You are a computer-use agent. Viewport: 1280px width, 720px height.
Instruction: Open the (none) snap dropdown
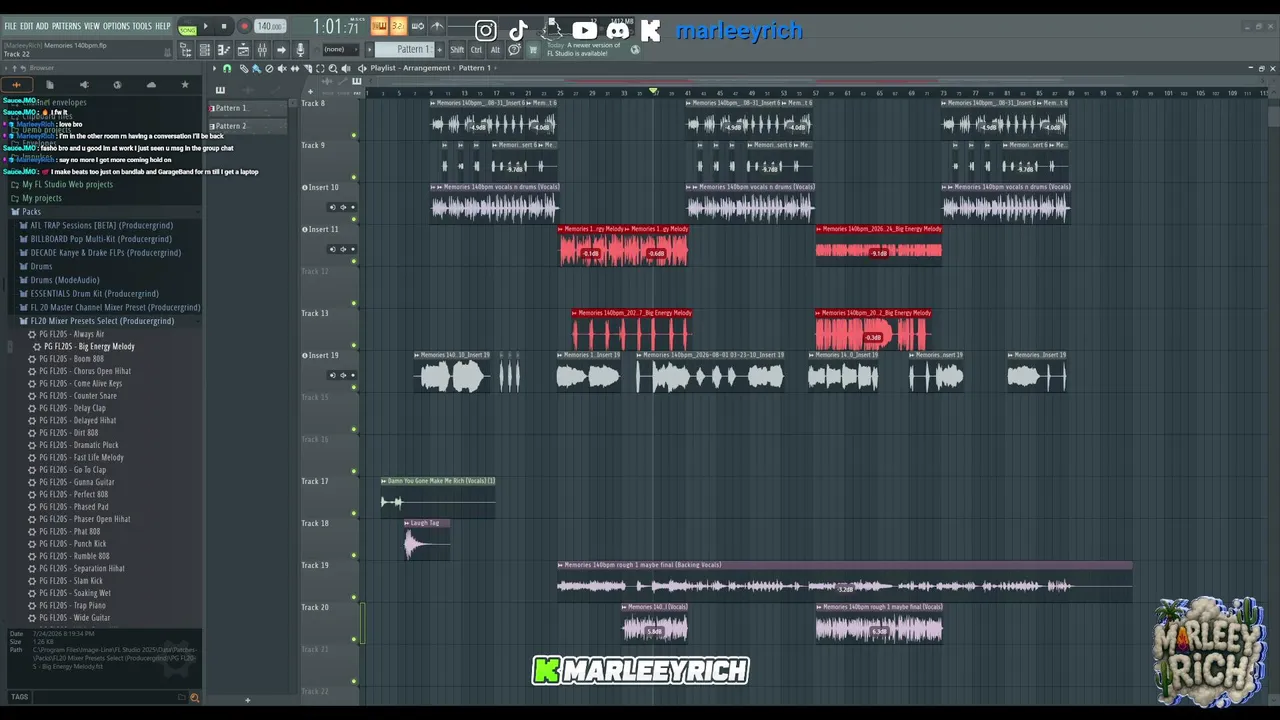[339, 49]
